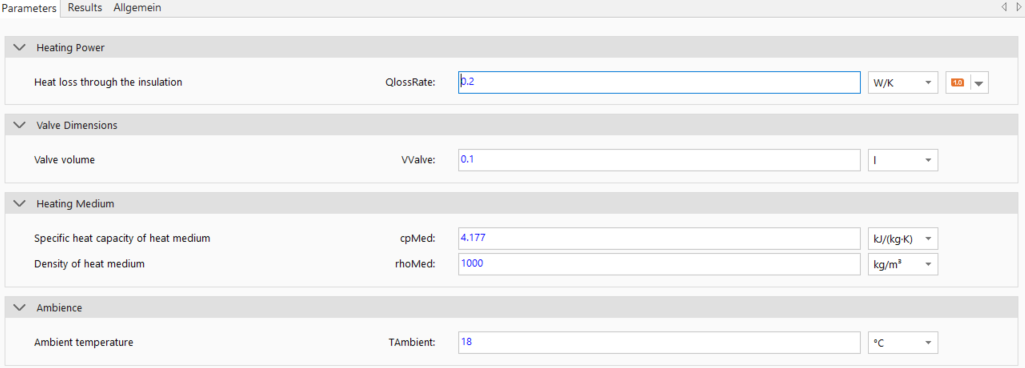
Task: Click the rhoMed value field
Action: pos(659,264)
